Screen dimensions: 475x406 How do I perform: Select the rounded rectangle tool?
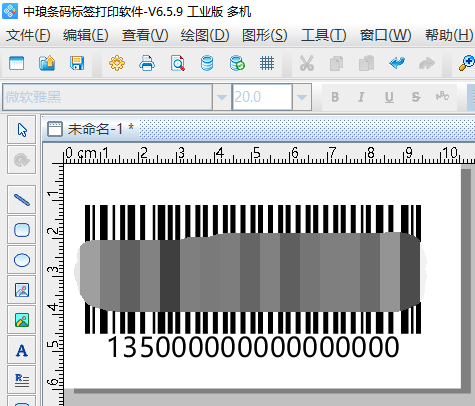click(x=22, y=230)
